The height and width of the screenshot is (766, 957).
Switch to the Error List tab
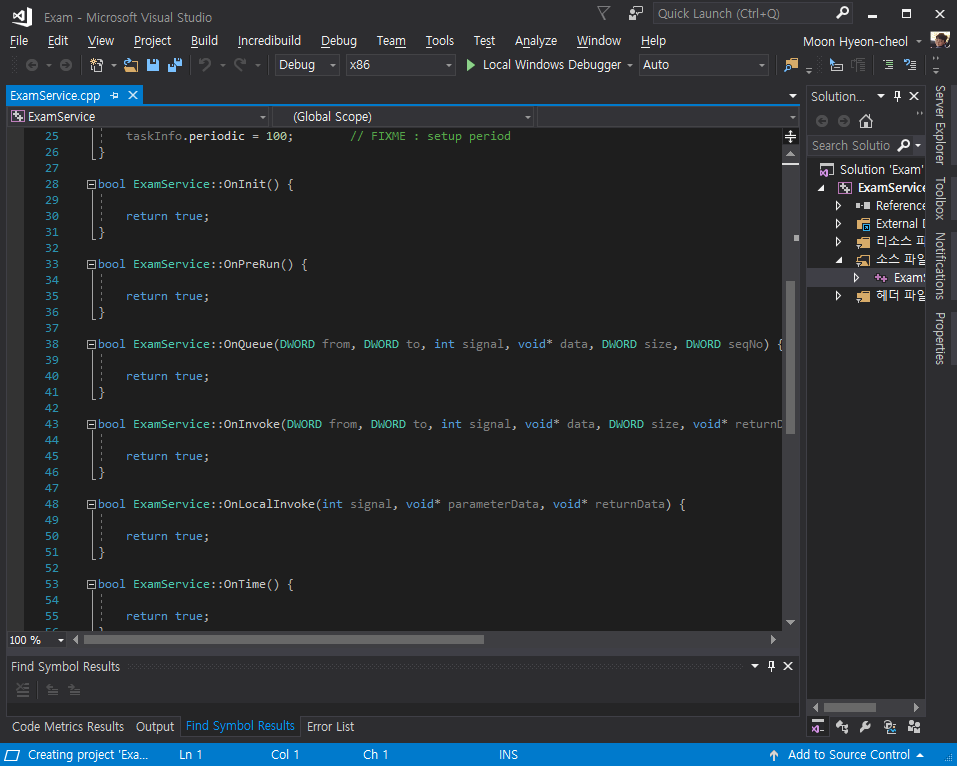(330, 727)
